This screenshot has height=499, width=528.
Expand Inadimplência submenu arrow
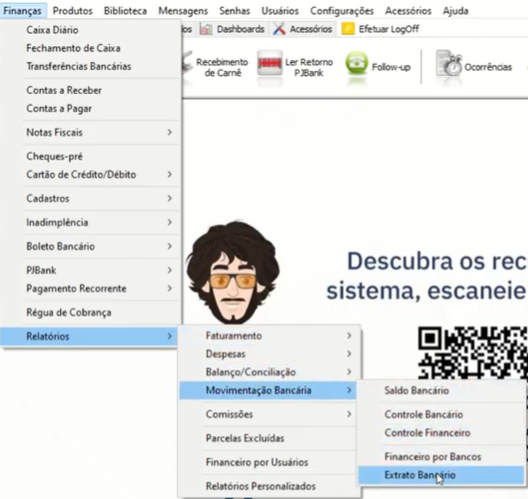click(170, 222)
